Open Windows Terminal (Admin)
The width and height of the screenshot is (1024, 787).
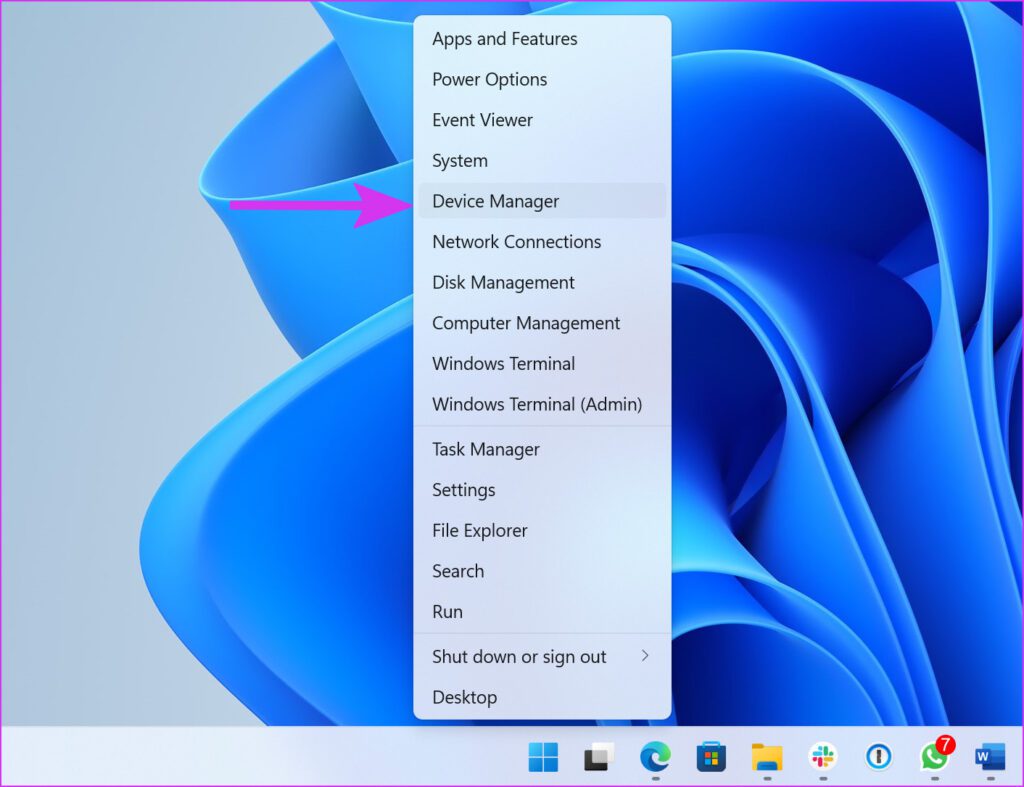[x=536, y=404]
